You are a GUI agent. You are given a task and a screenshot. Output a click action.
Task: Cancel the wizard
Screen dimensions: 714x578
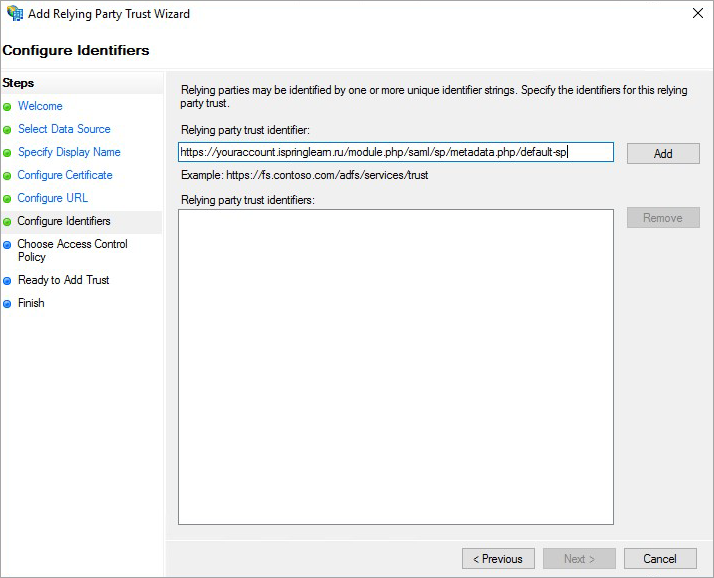point(660,558)
